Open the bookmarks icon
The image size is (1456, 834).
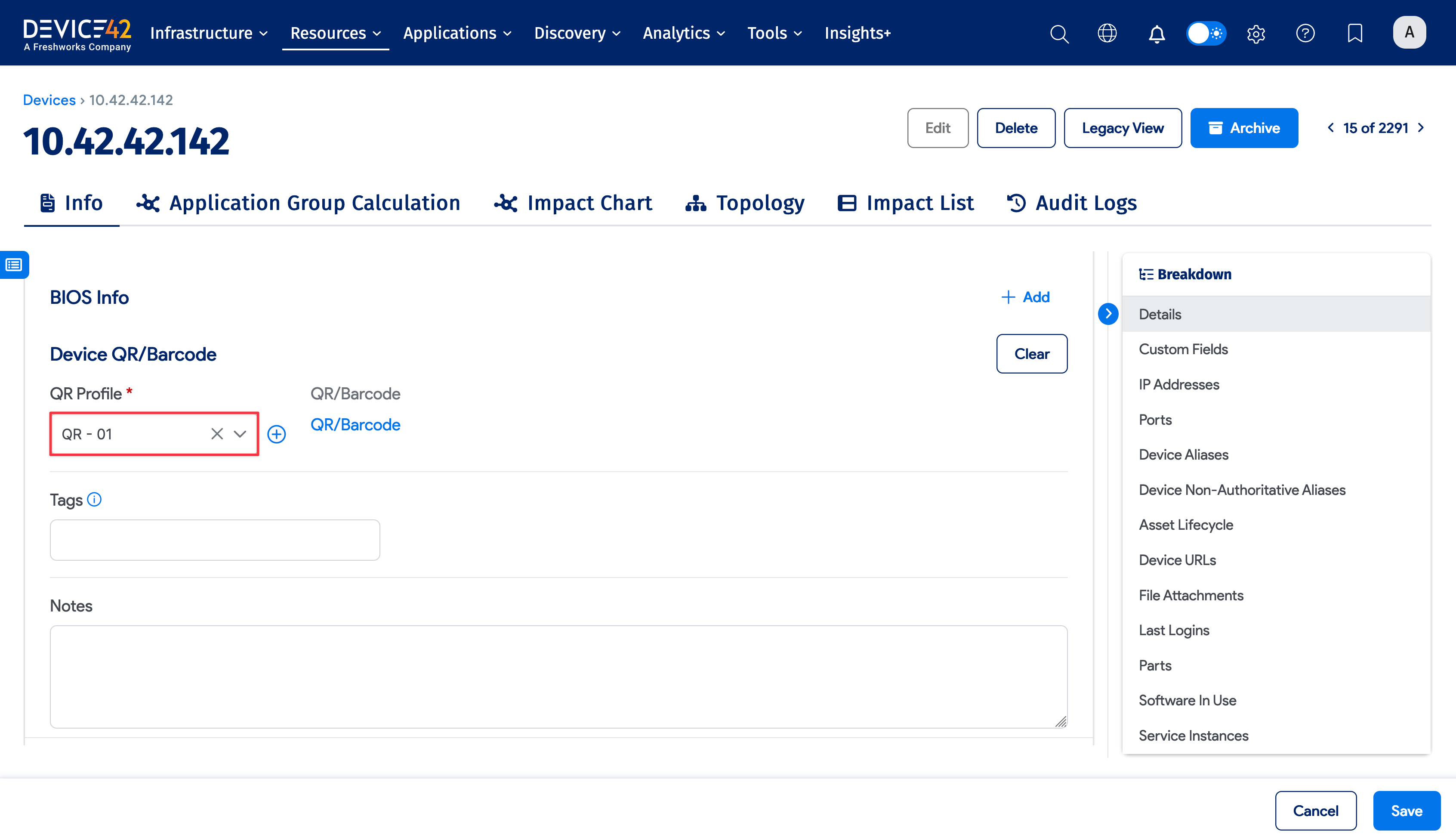pos(1354,33)
